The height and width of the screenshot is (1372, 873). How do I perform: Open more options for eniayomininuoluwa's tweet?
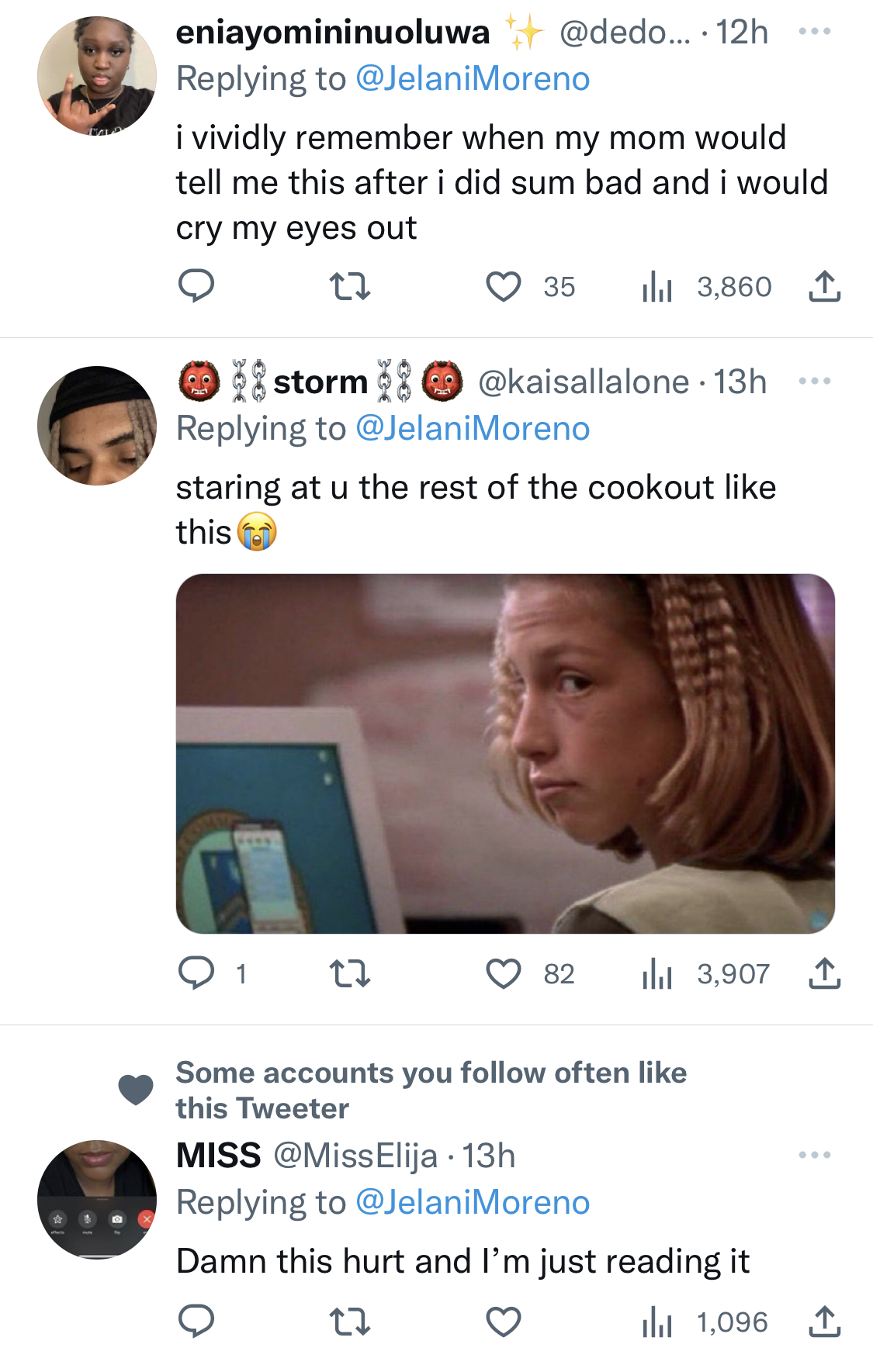(x=815, y=32)
